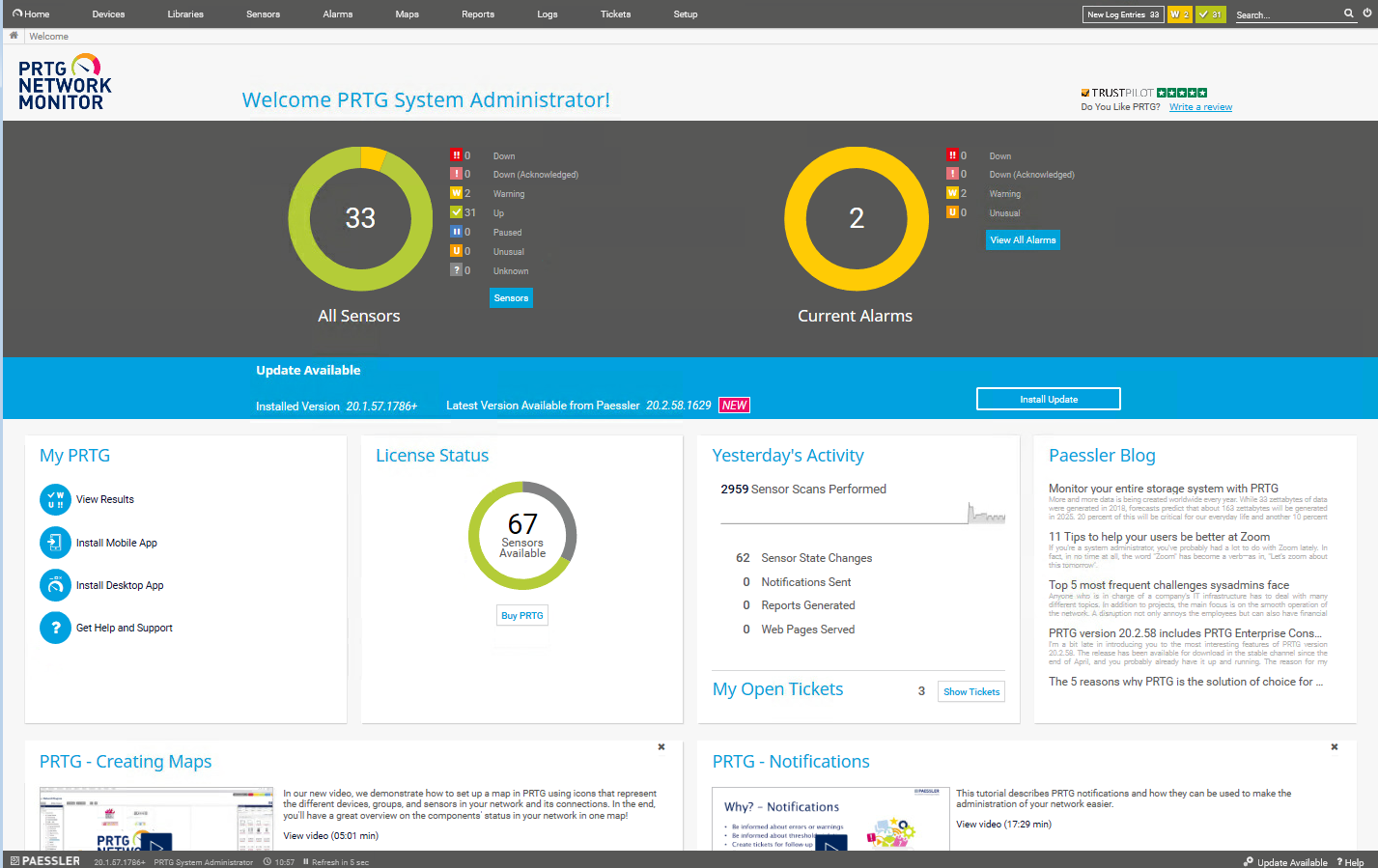This screenshot has height=868, width=1378.
Task: Click Show Tickets button
Action: (971, 691)
